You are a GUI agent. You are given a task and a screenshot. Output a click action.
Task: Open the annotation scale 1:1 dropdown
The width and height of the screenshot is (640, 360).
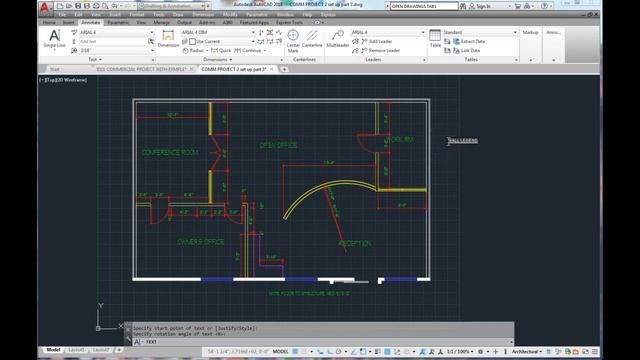pos(461,351)
